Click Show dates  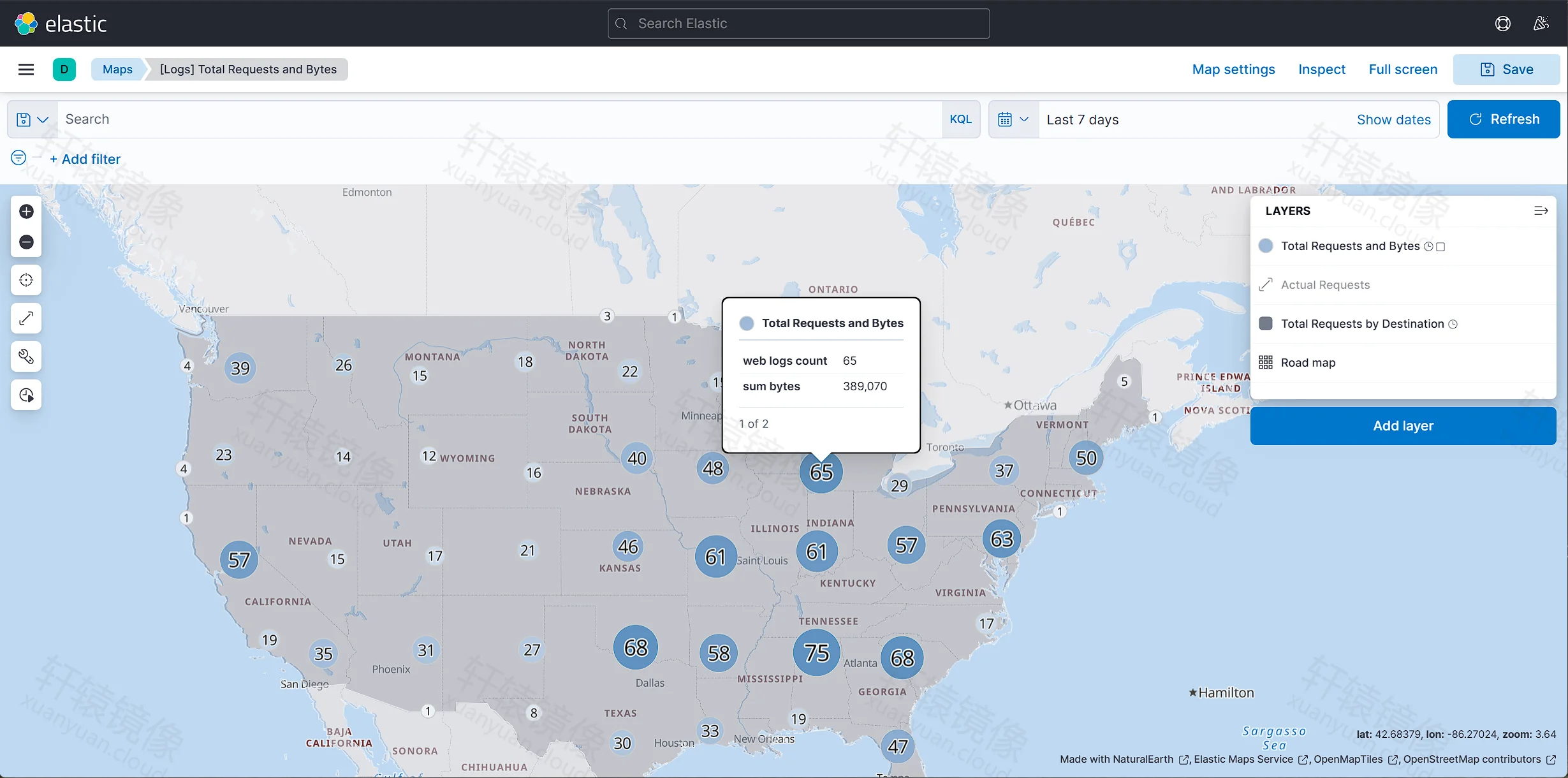[x=1393, y=120]
